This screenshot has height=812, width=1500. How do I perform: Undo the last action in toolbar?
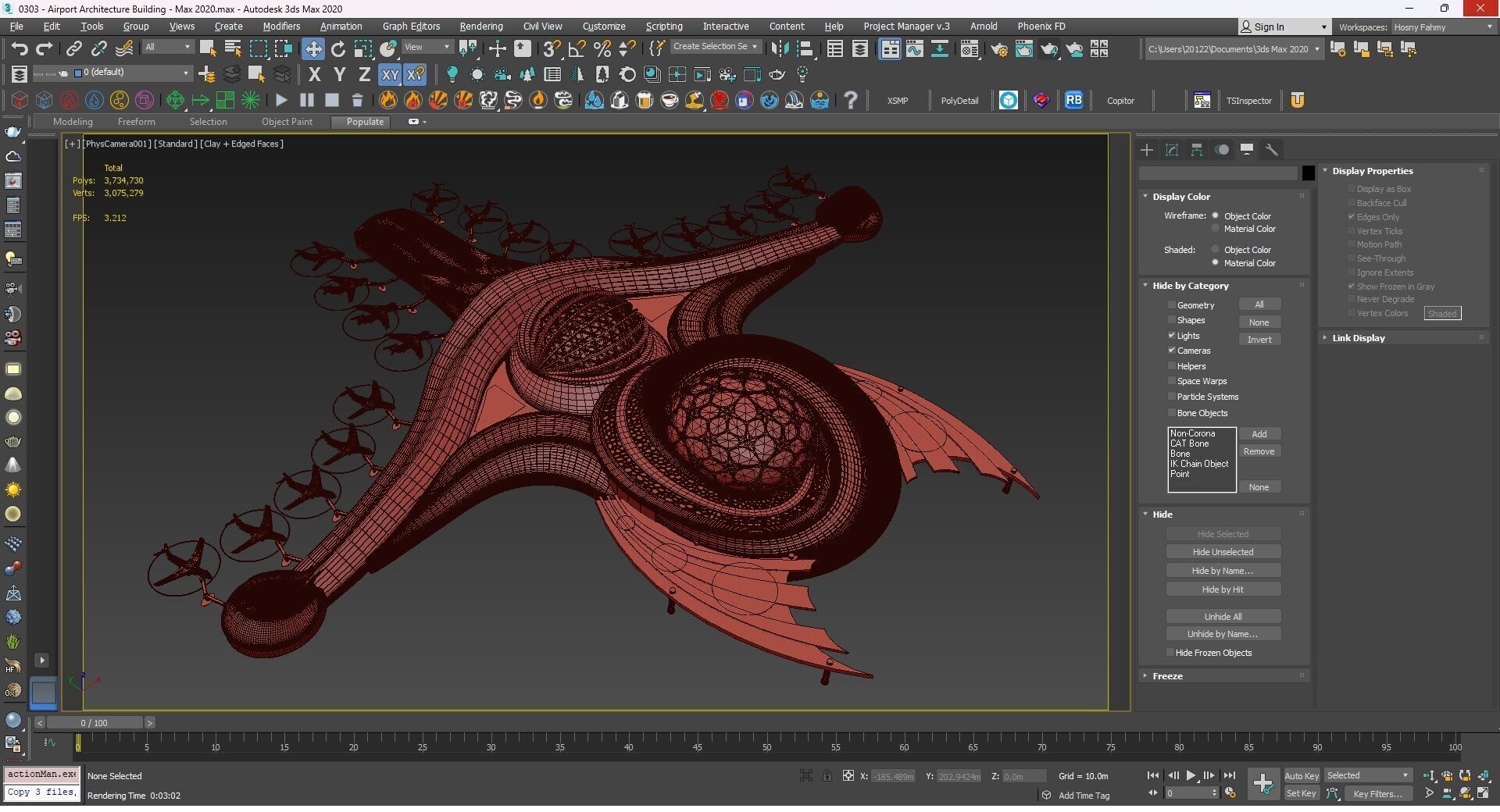tap(20, 49)
